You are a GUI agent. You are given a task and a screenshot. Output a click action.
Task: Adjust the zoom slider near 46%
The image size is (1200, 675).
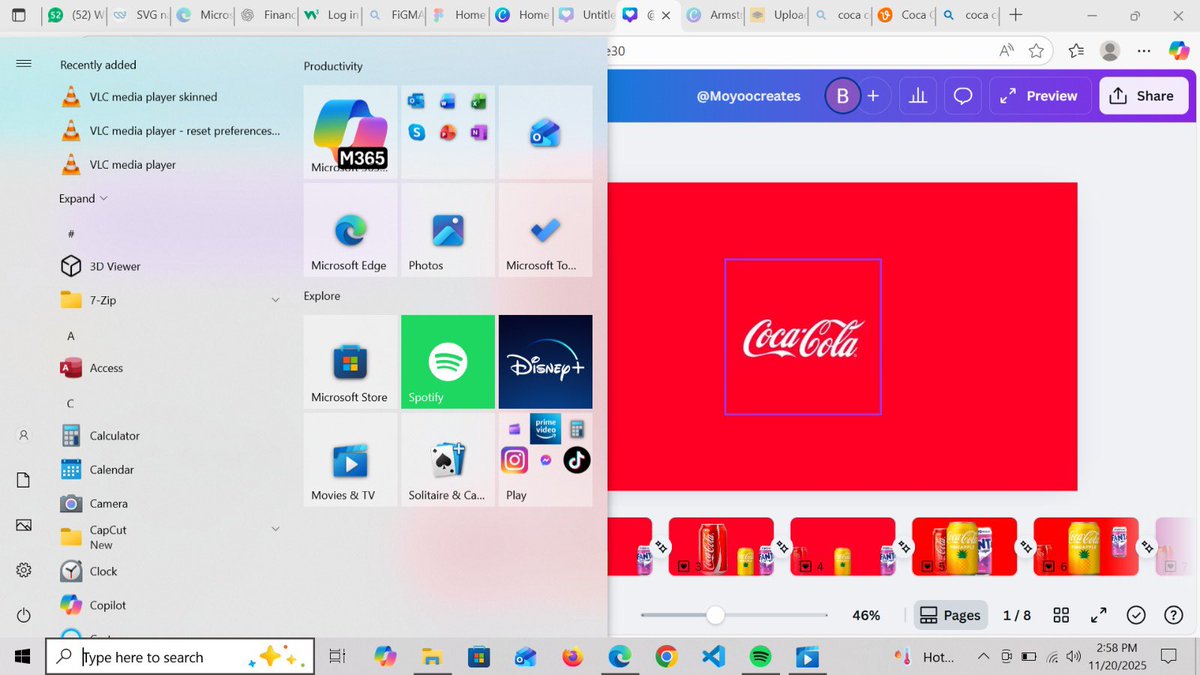(x=715, y=615)
